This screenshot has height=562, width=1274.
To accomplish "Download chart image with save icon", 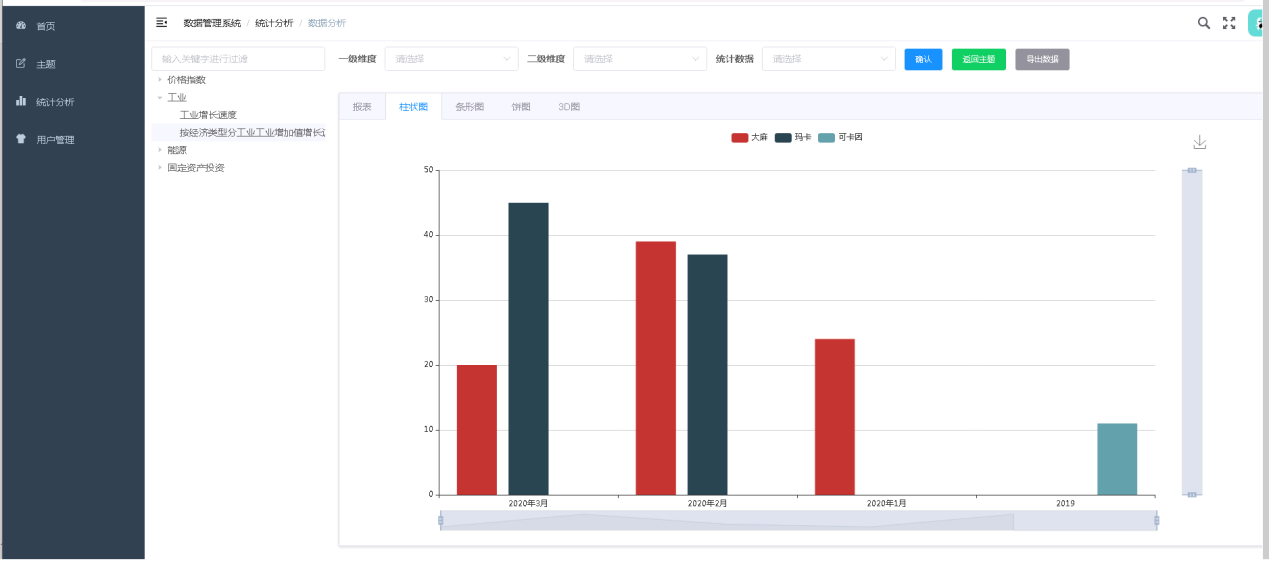I will [1200, 142].
